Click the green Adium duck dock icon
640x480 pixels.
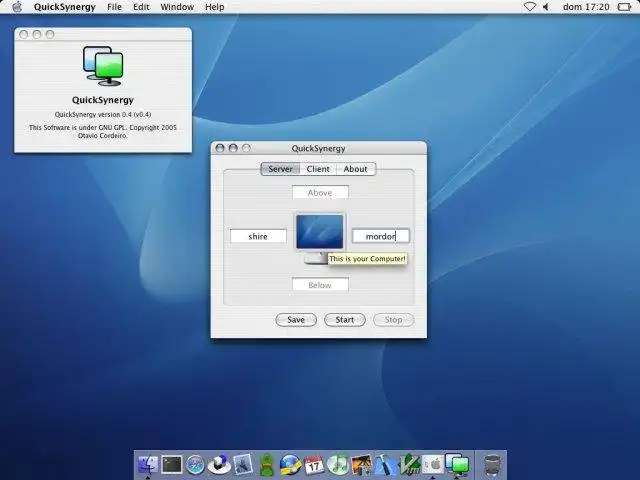tap(267, 464)
